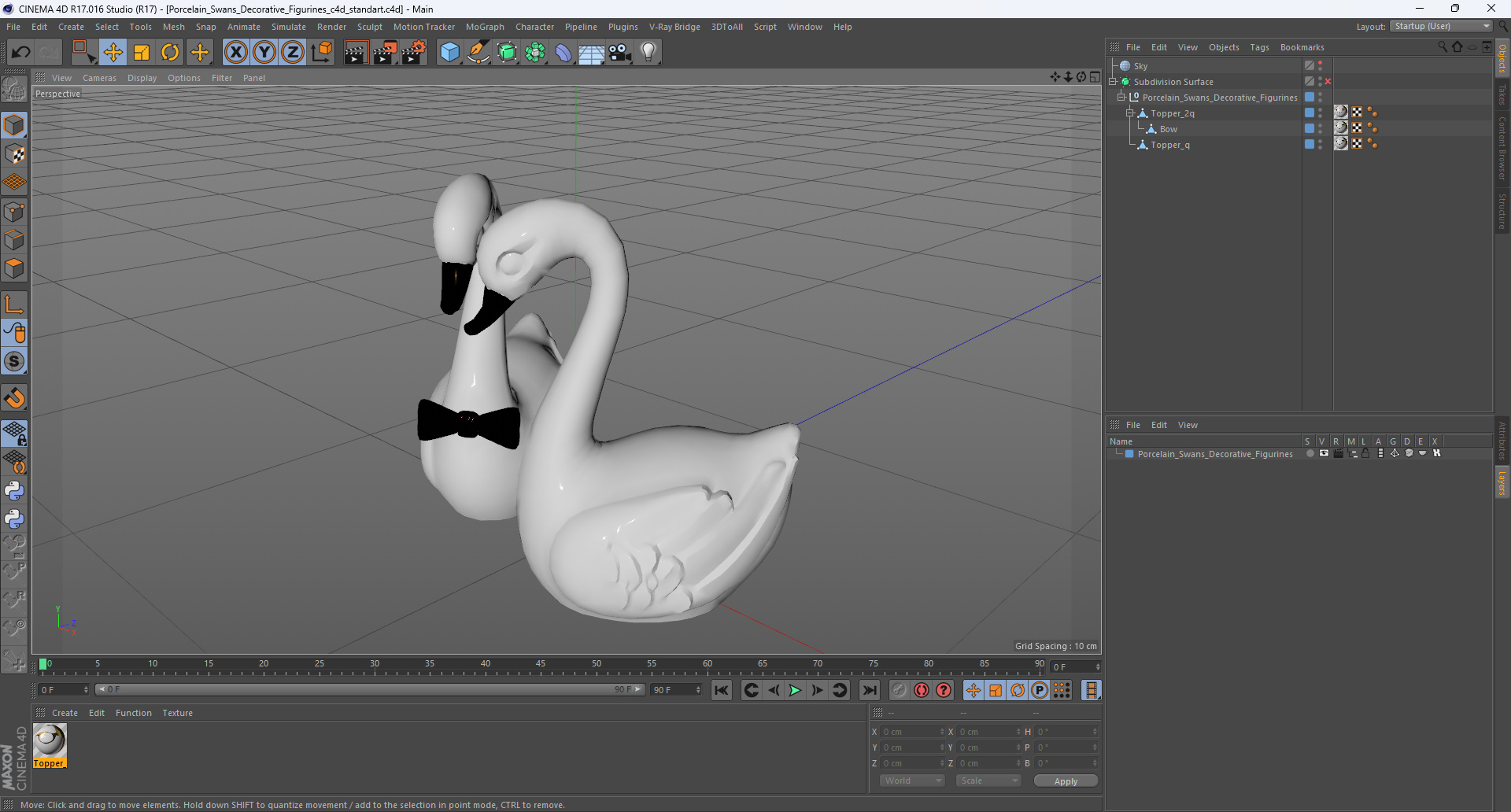Screen dimensions: 1511x812
Task: Select the Sky object
Action: (1140, 66)
